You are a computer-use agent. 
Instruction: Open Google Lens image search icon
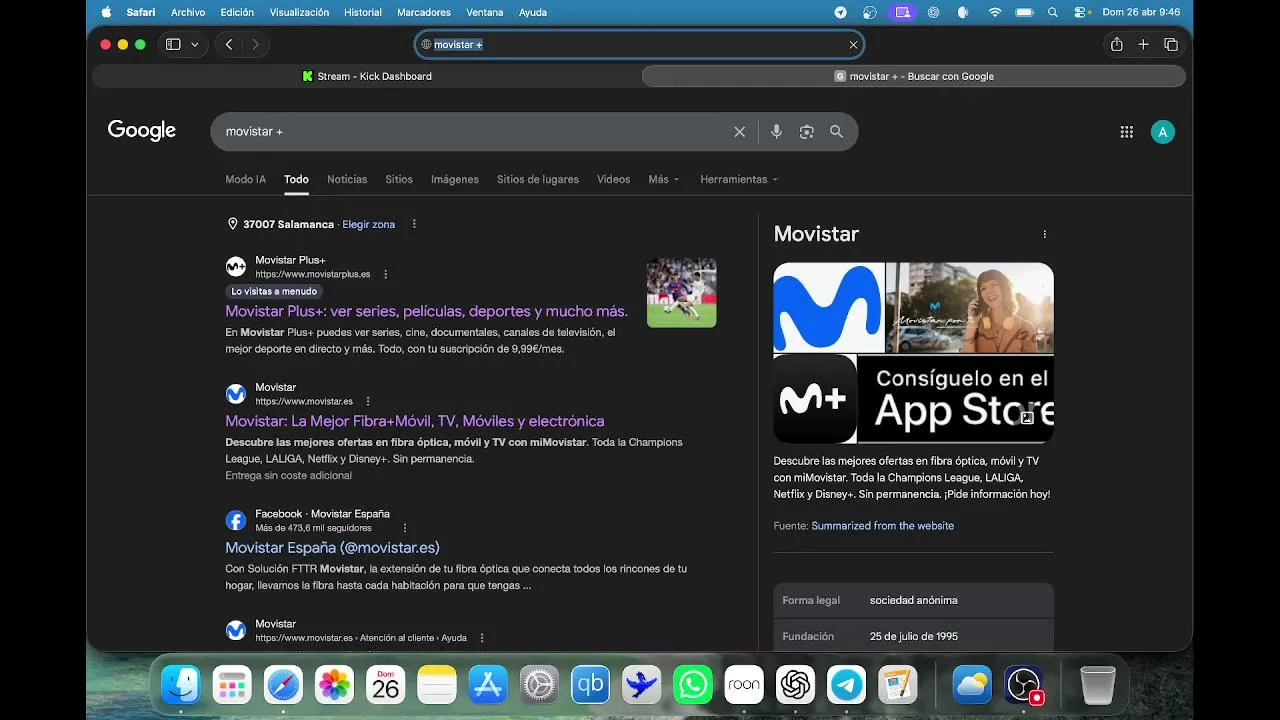click(806, 132)
